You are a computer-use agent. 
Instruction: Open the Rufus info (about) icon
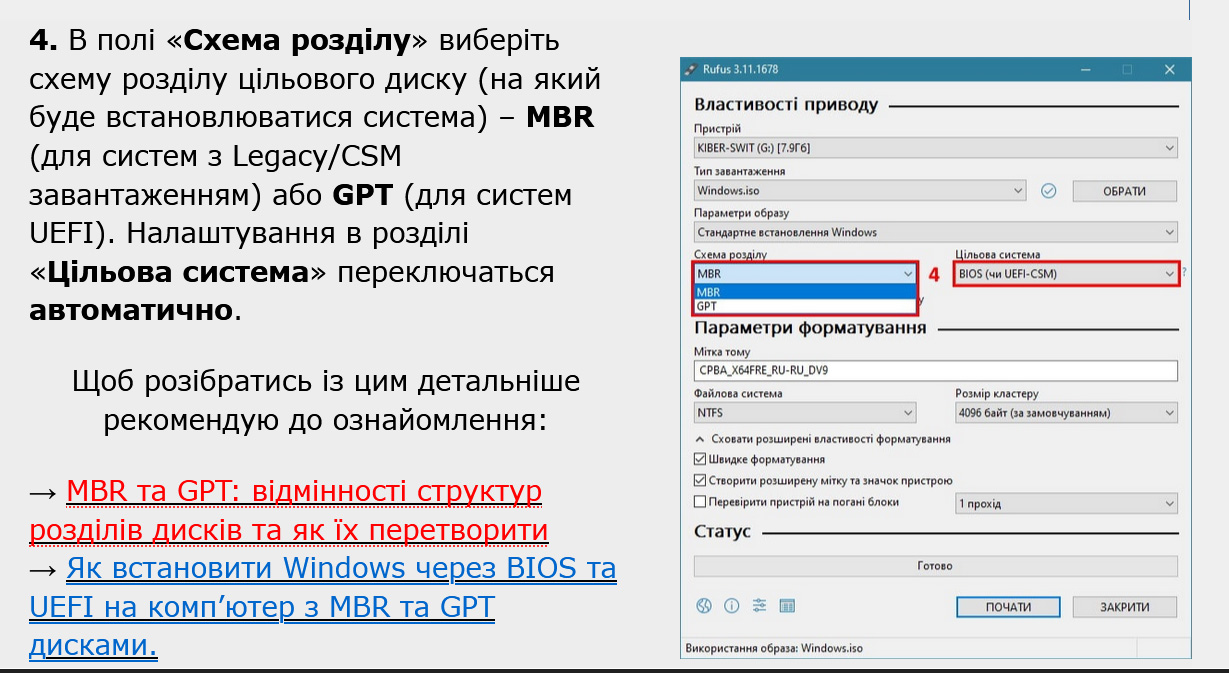pos(731,606)
